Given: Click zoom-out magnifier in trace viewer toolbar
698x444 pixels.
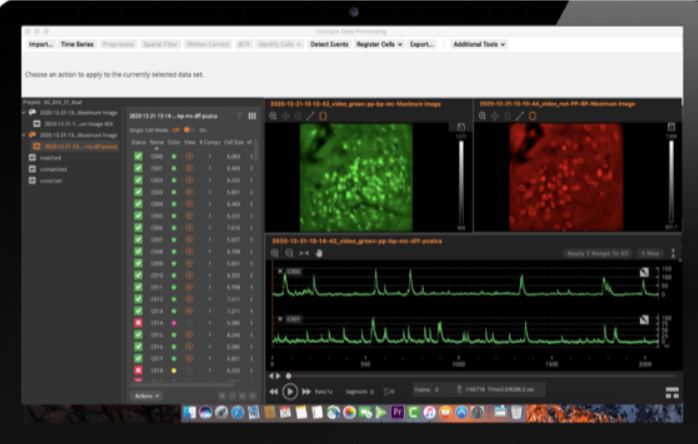Looking at the screenshot, I should point(290,253).
